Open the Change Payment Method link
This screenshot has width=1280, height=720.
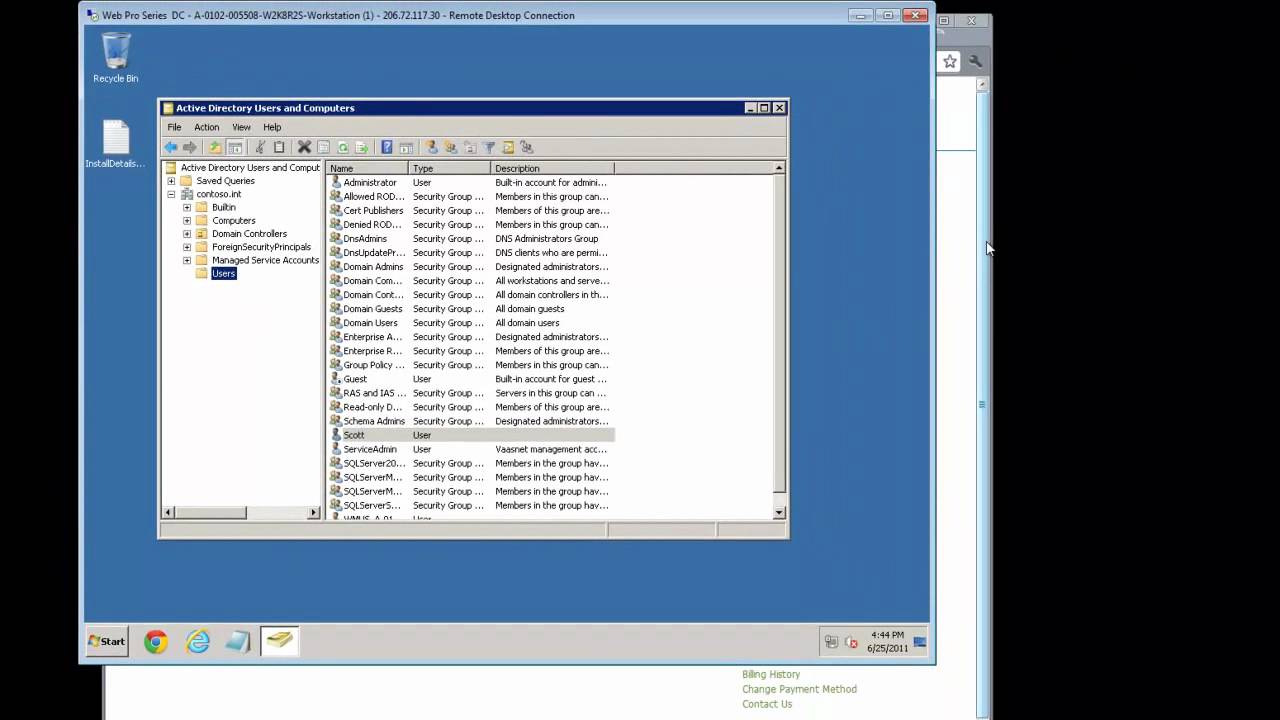(x=799, y=689)
